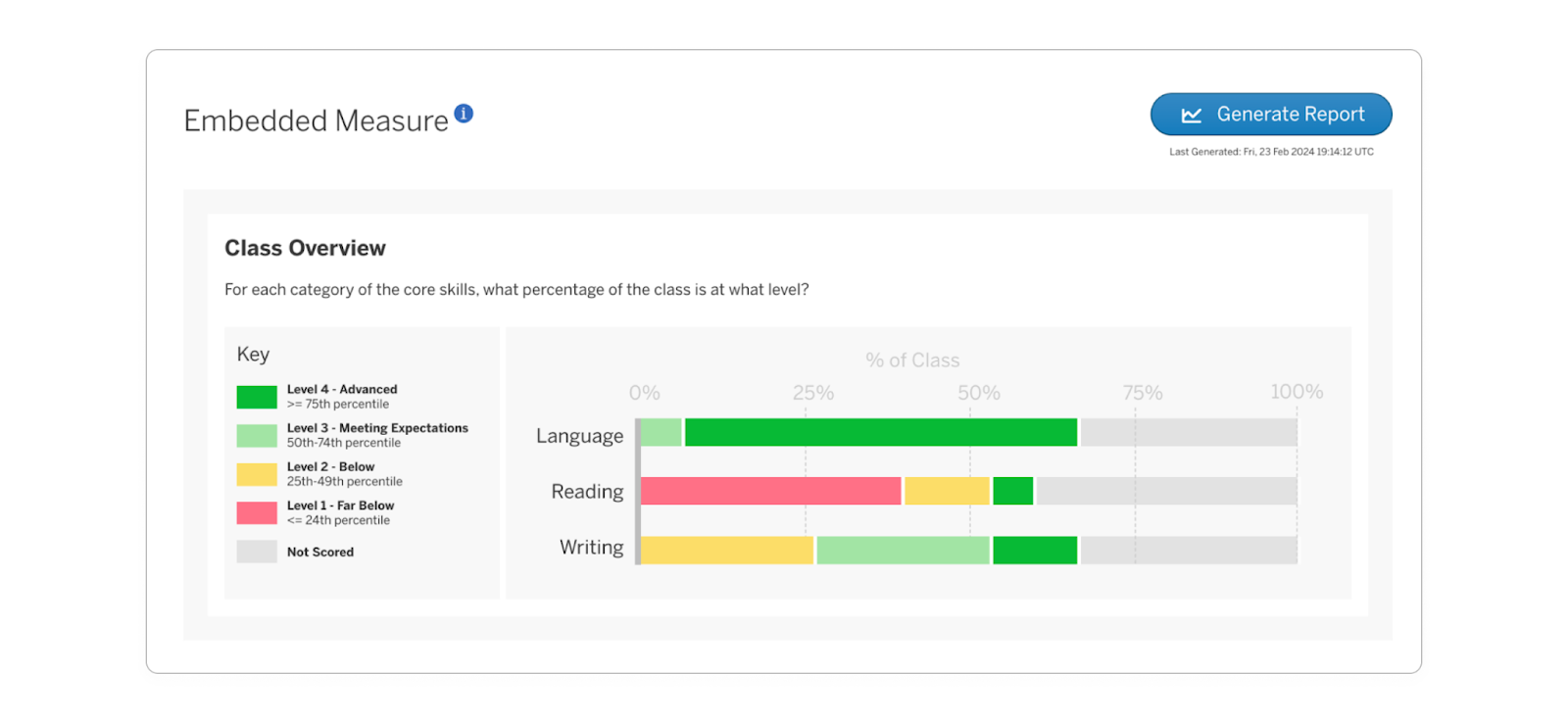Click the info icon beside Embedded Measure
The height and width of the screenshot is (723, 1568).
click(x=464, y=113)
